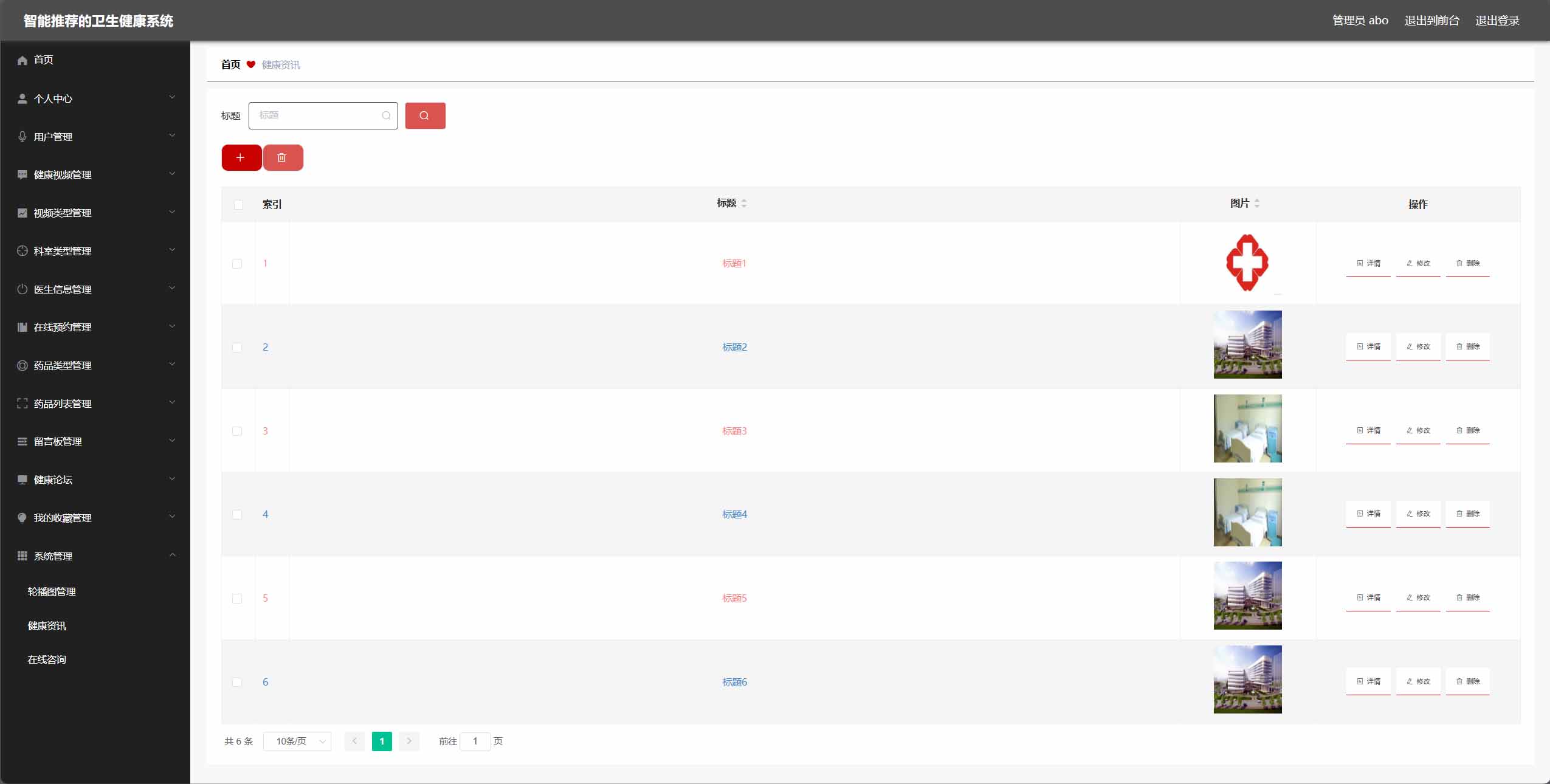The width and height of the screenshot is (1550, 784).
Task: Click the power icon next to 医生信息管理
Action: (22, 289)
